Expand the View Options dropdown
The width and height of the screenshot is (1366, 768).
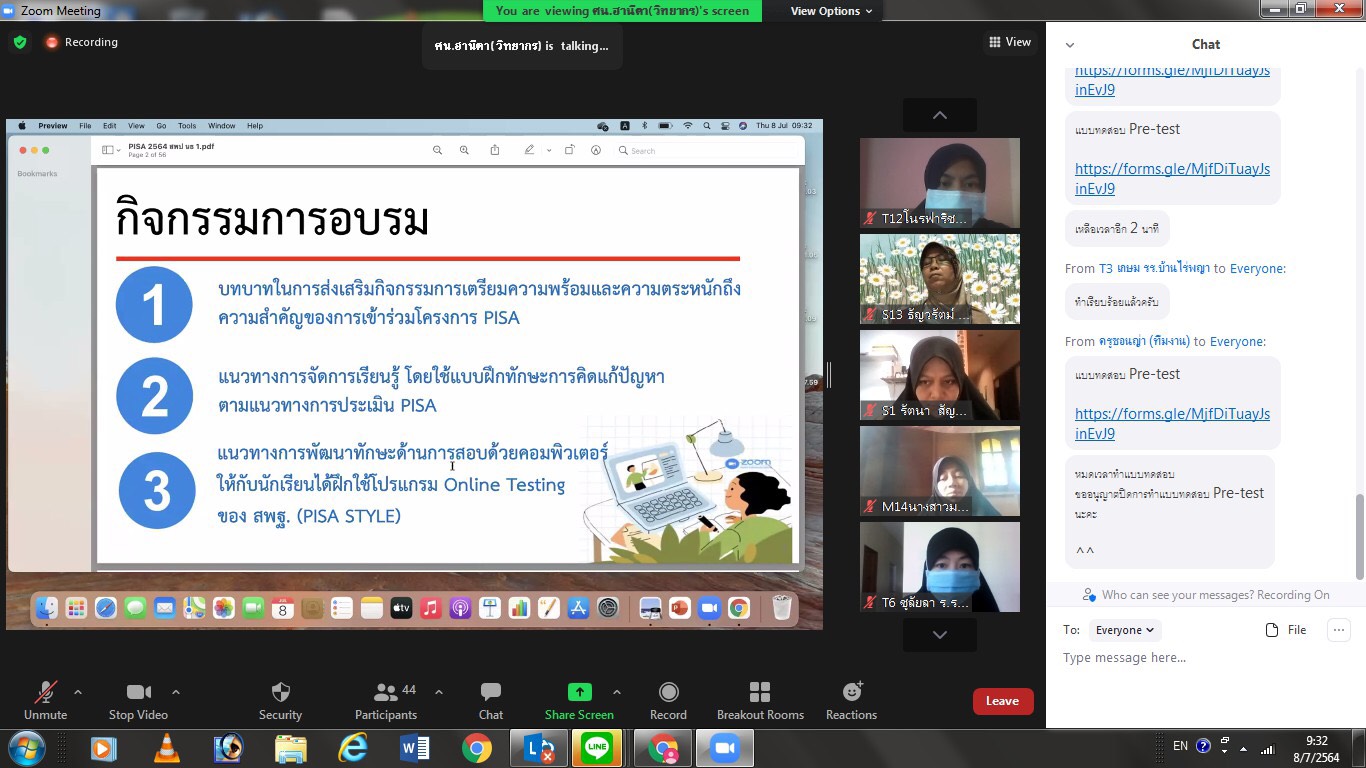coord(831,11)
